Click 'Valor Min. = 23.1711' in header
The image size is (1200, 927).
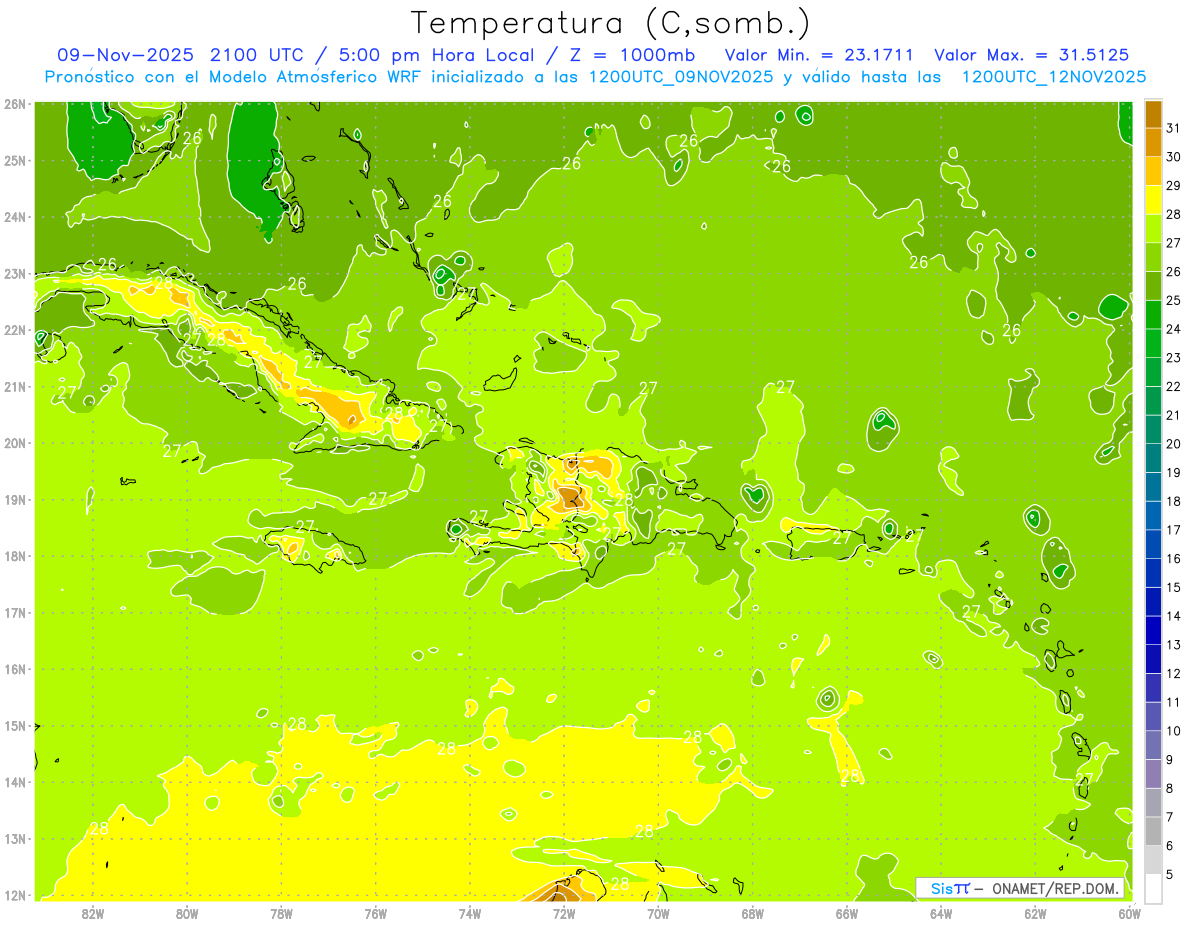(x=820, y=55)
